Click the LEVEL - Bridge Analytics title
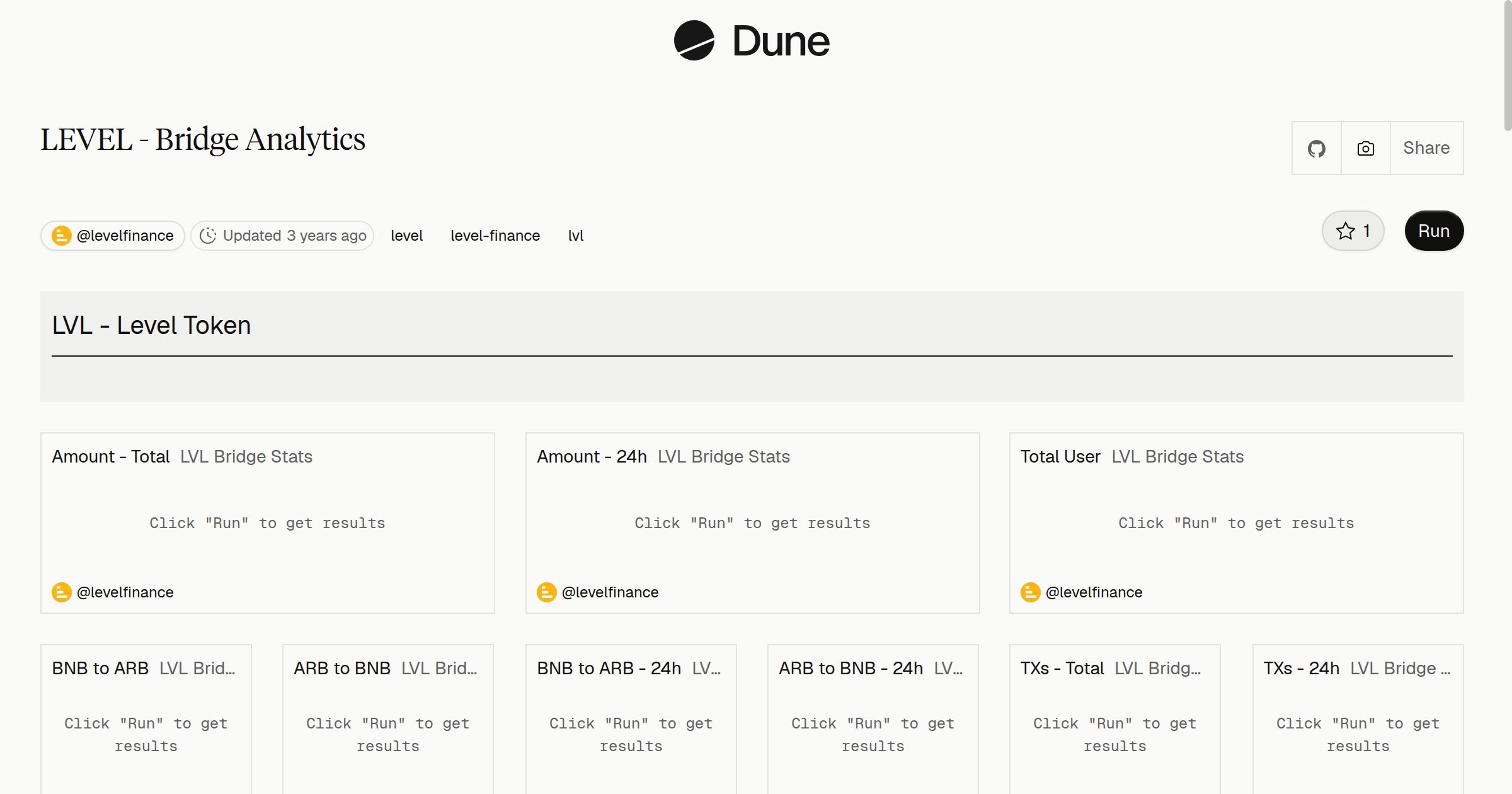Image resolution: width=1512 pixels, height=794 pixels. [203, 139]
